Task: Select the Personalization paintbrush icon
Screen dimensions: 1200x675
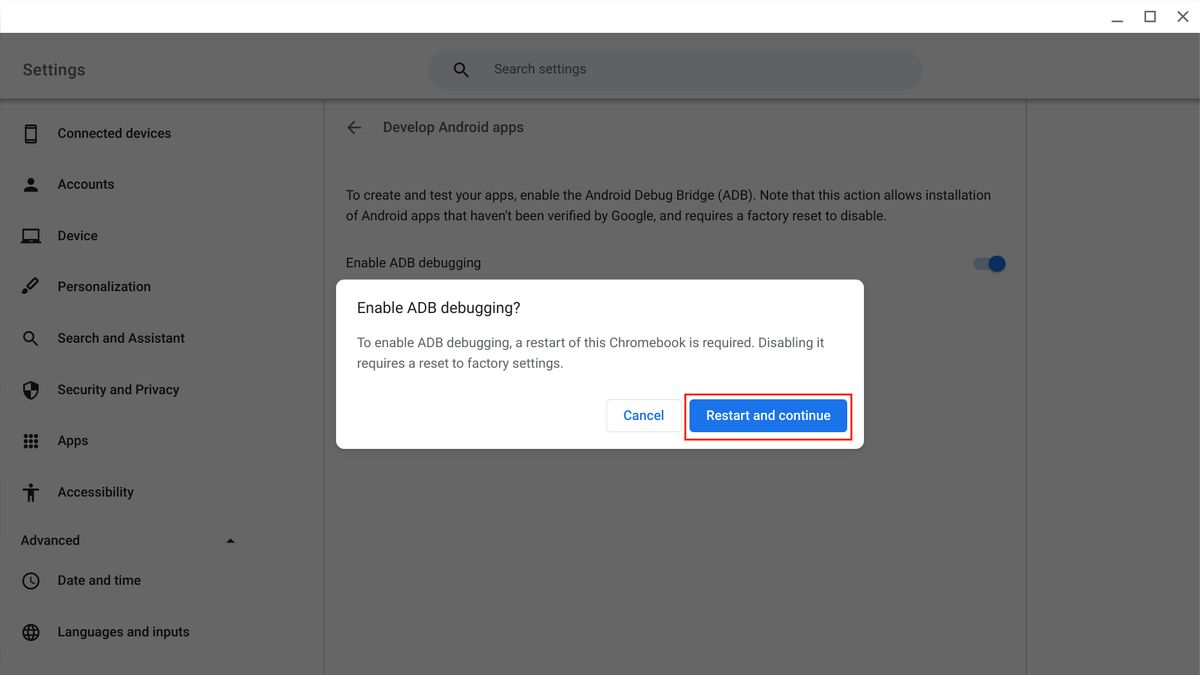Action: tap(30, 286)
